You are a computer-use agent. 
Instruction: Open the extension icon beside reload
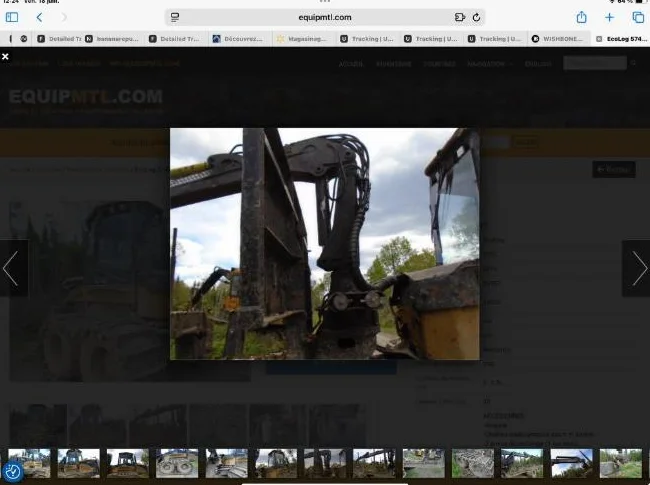(460, 17)
